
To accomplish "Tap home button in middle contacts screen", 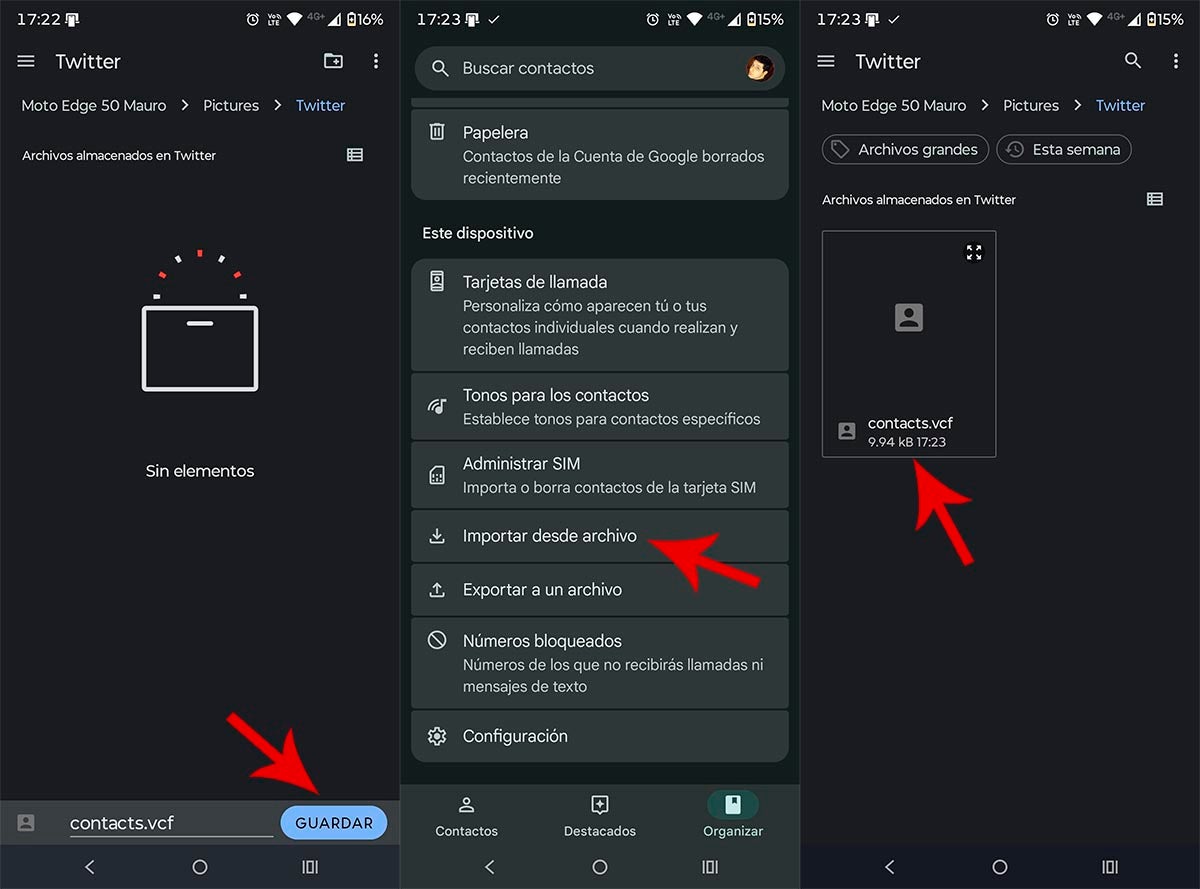I will (x=600, y=867).
